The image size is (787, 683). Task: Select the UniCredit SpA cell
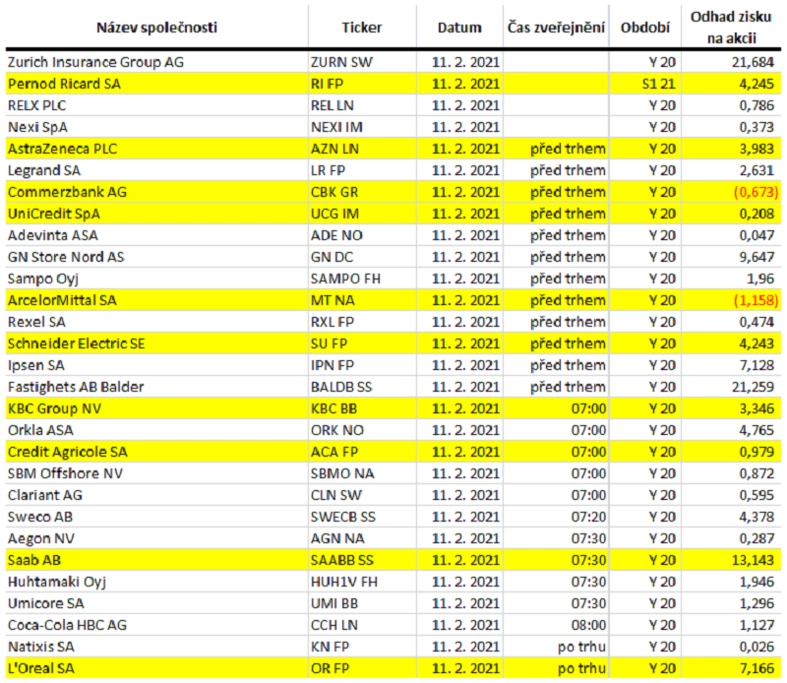coord(157,213)
